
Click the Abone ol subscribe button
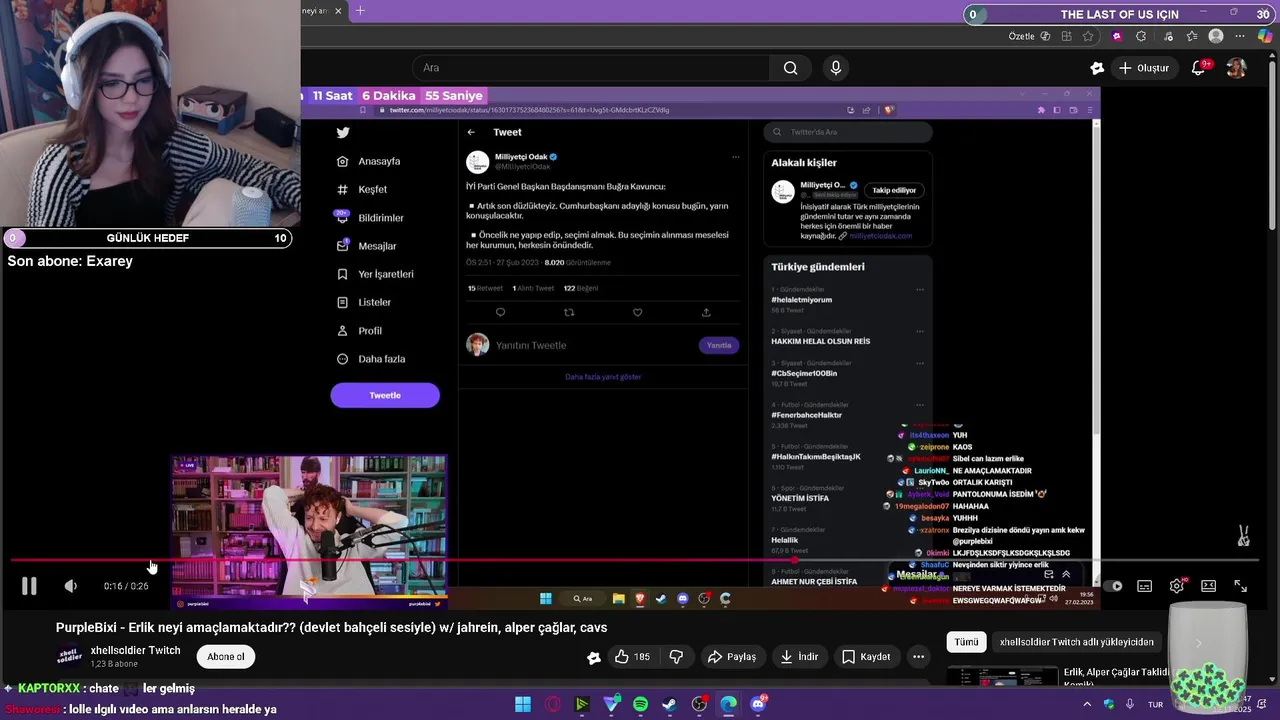click(x=226, y=657)
